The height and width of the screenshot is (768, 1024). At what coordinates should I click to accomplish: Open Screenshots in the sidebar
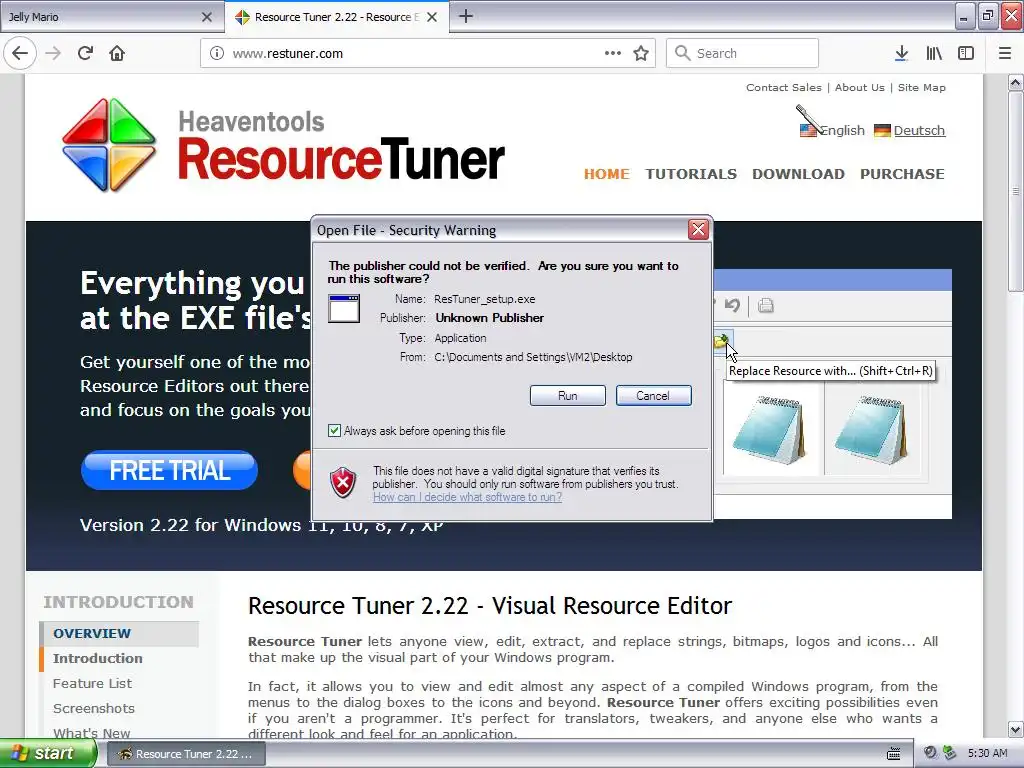coord(94,708)
